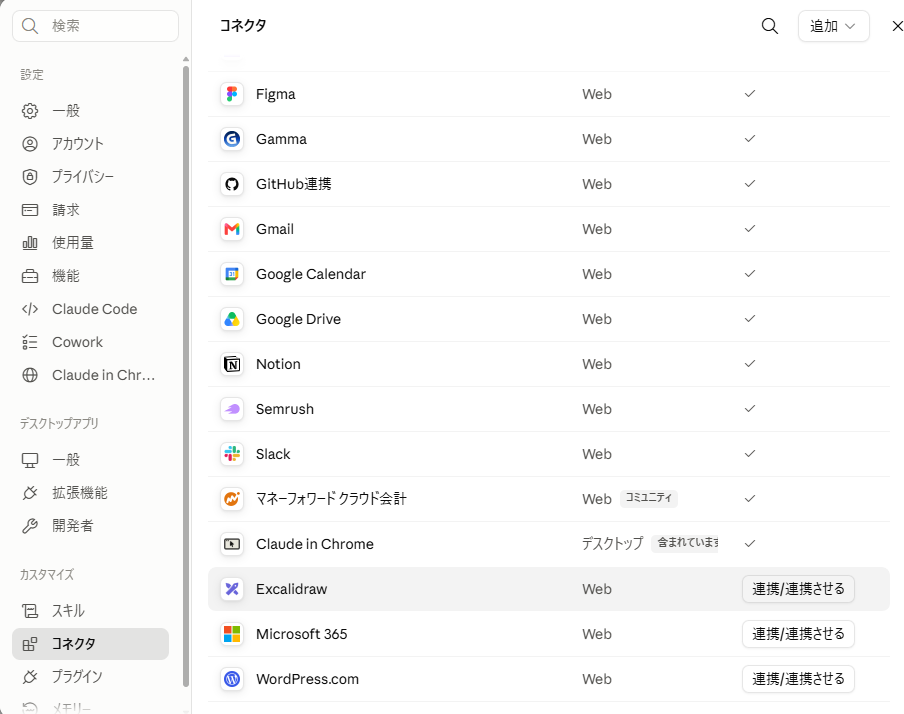Open the Claude Code settings
This screenshot has height=714, width=904.
point(91,309)
